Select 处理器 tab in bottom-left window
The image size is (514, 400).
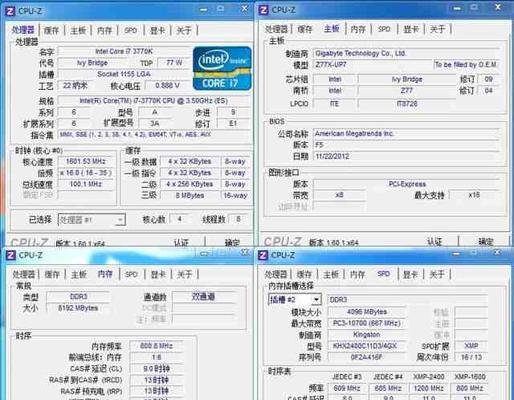coord(24,275)
